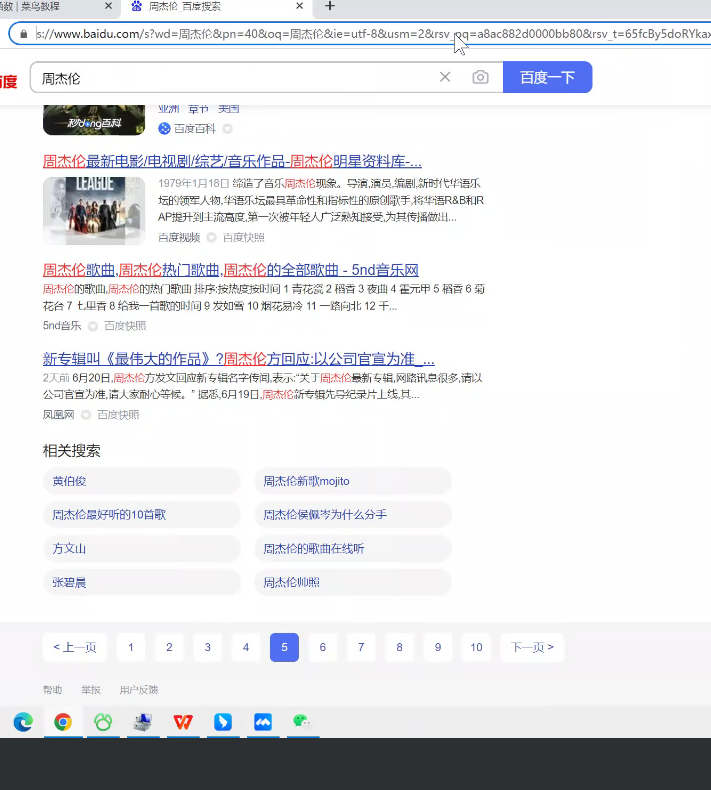Expand dropdown next to 百度视频
Image resolution: width=711 pixels, height=790 pixels.
pyautogui.click(x=212, y=237)
